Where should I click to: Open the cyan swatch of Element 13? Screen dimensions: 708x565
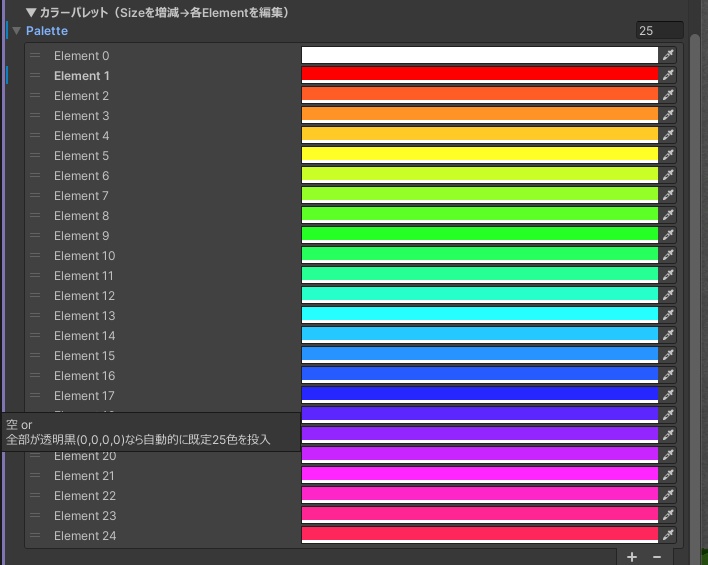(x=480, y=315)
